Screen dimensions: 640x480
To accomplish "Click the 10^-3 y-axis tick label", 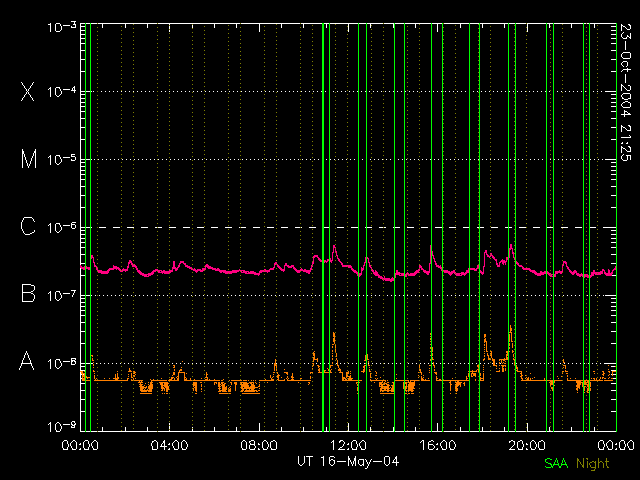I will click(x=62, y=27).
